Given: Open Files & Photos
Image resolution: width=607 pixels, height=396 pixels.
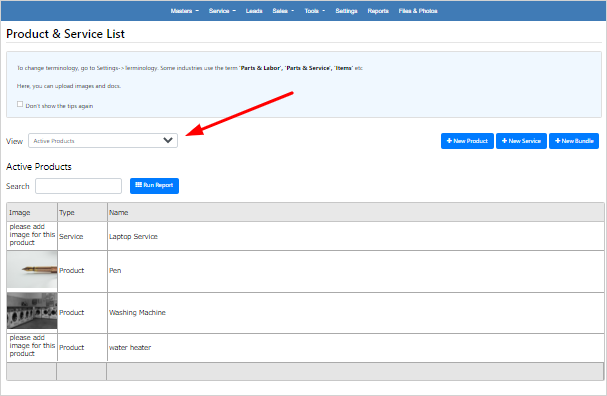Looking at the screenshot, I should coord(418,11).
